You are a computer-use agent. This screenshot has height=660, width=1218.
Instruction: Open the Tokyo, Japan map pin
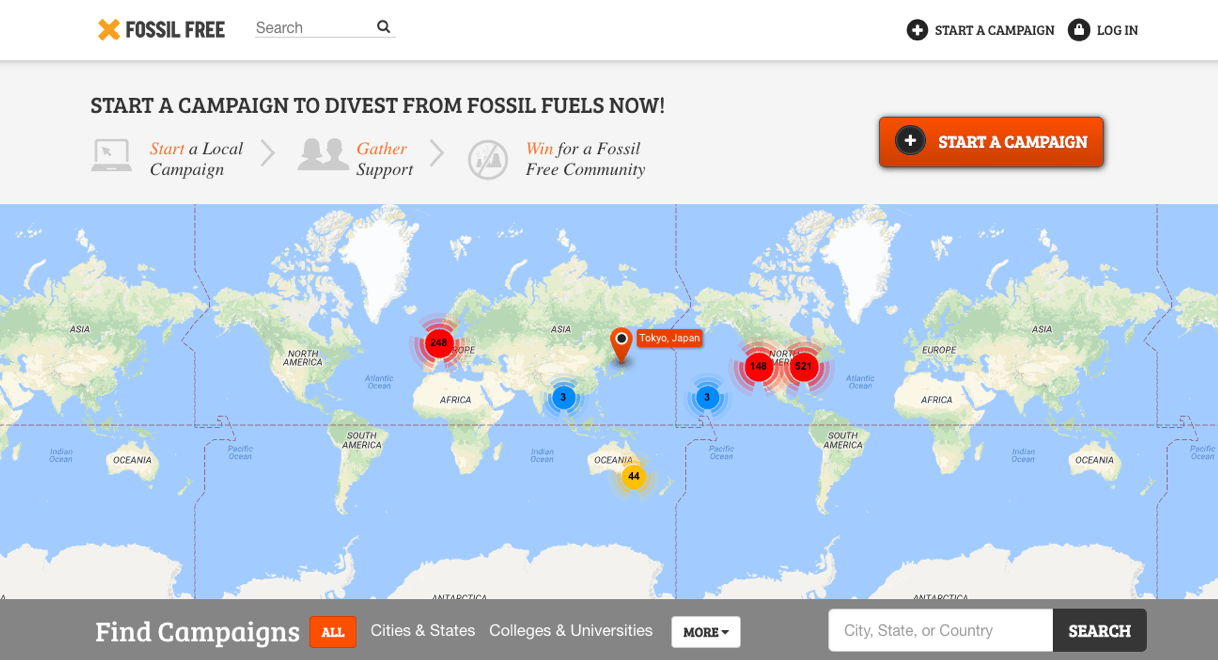[621, 343]
